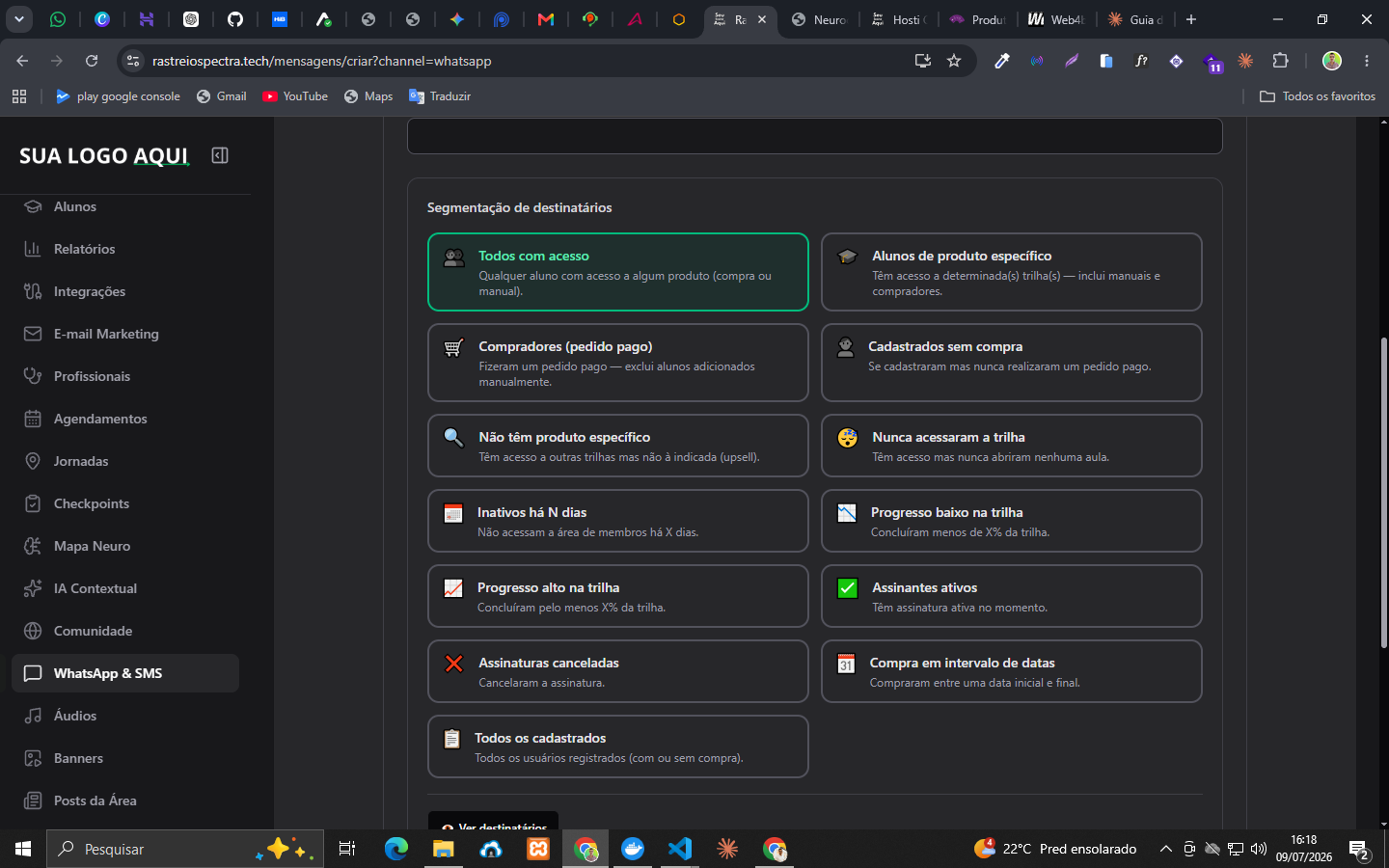
Task: Bookmark this page with the star icon
Action: (954, 61)
